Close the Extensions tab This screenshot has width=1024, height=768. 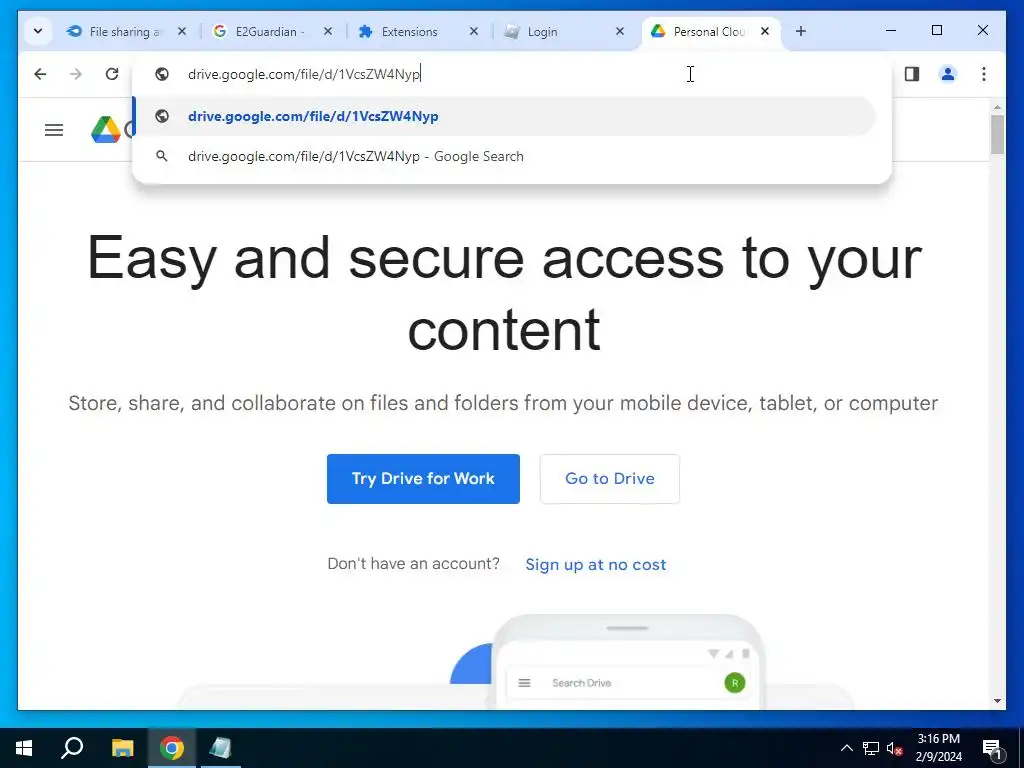pyautogui.click(x=474, y=31)
